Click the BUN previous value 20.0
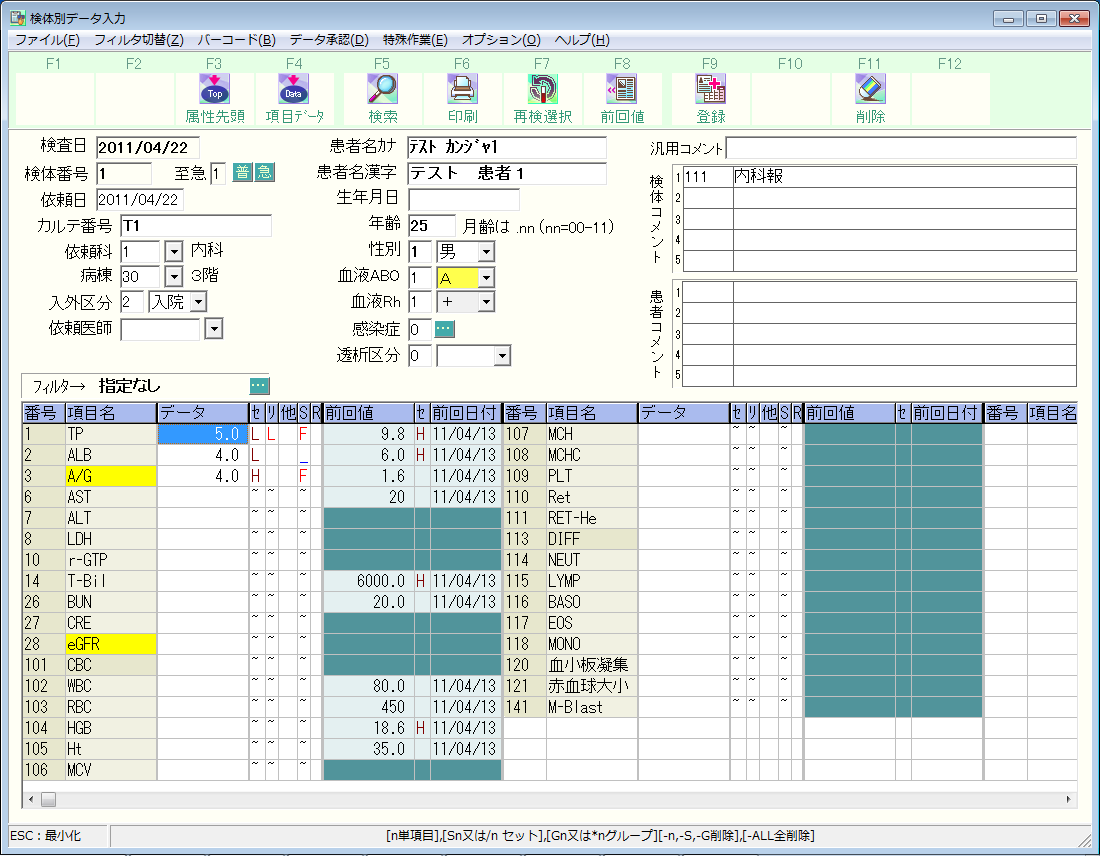Viewport: 1100px width, 856px height. tap(368, 602)
